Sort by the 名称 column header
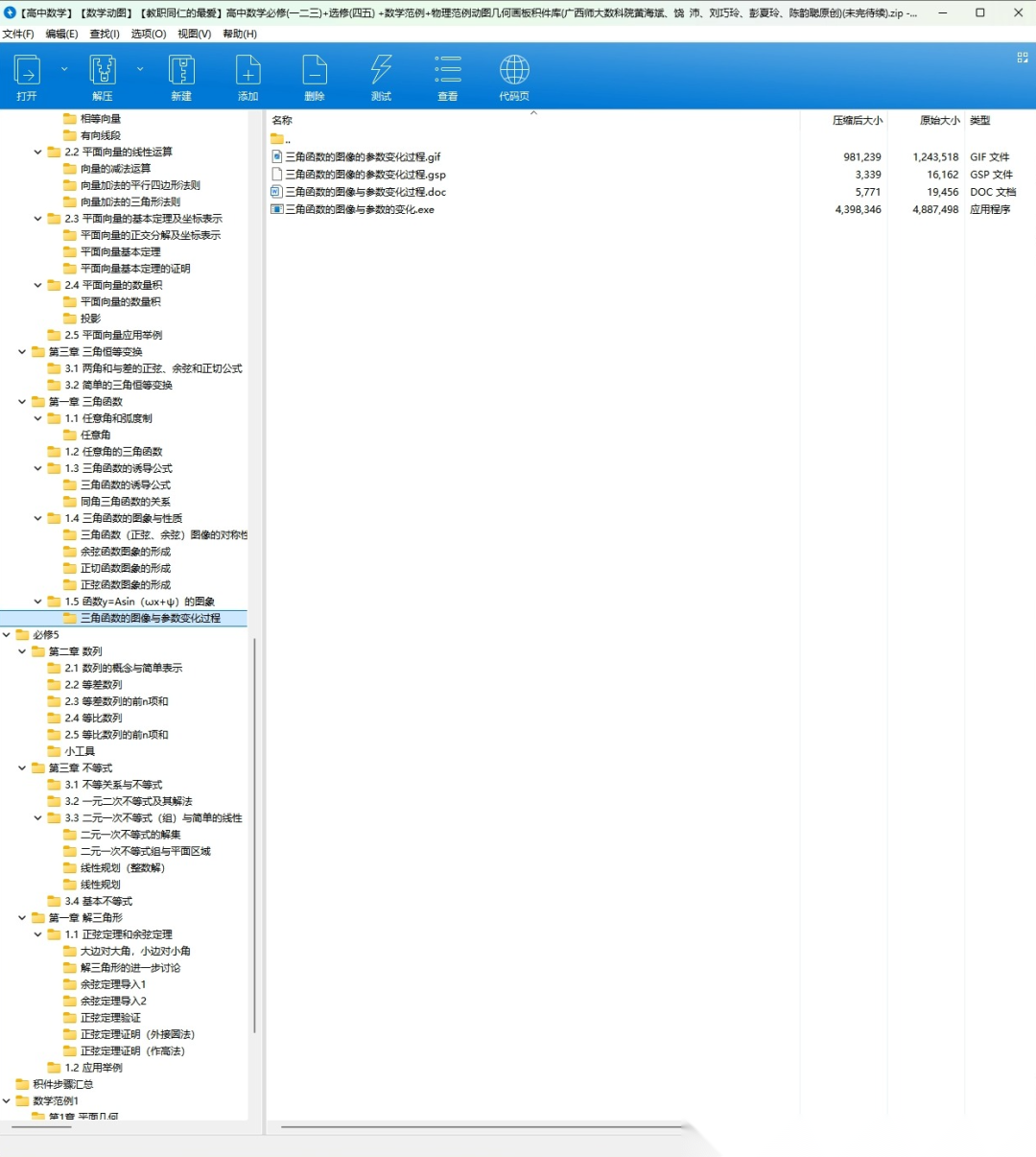 tap(282, 121)
